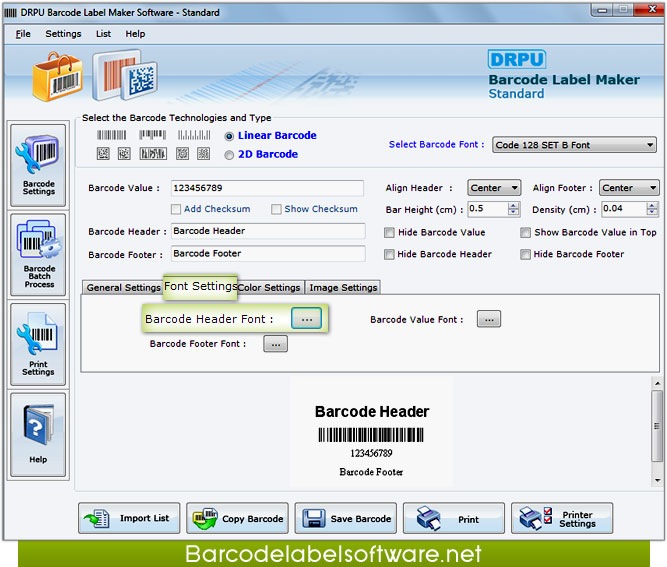Viewport: 667px width, 567px height.
Task: Click the barcode app icon in title bar
Action: [10, 13]
